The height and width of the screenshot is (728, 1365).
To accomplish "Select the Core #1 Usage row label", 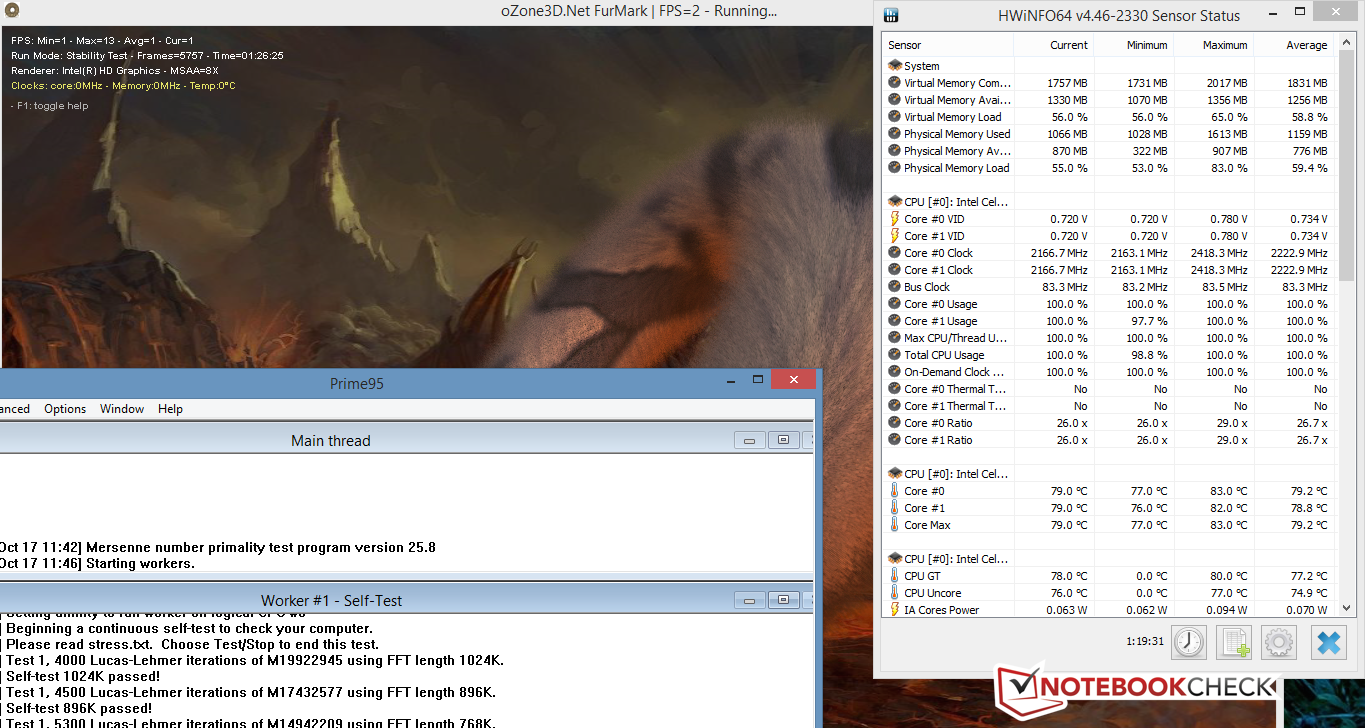I will point(941,321).
